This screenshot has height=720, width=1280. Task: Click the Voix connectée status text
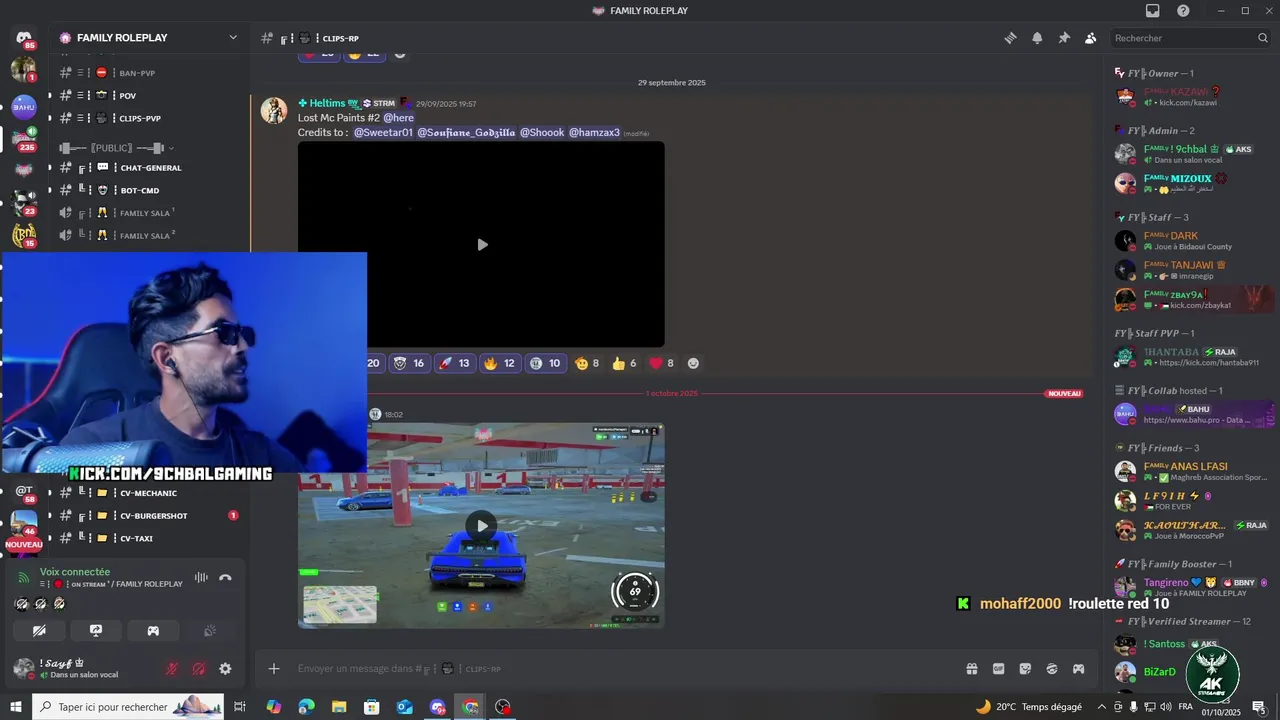75,572
